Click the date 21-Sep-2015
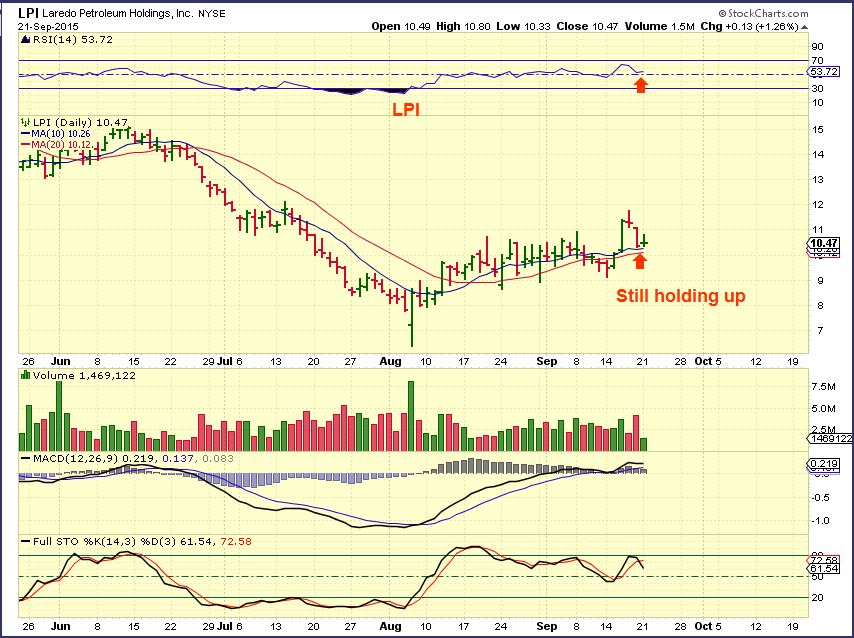The height and width of the screenshot is (638, 854). [x=48, y=27]
